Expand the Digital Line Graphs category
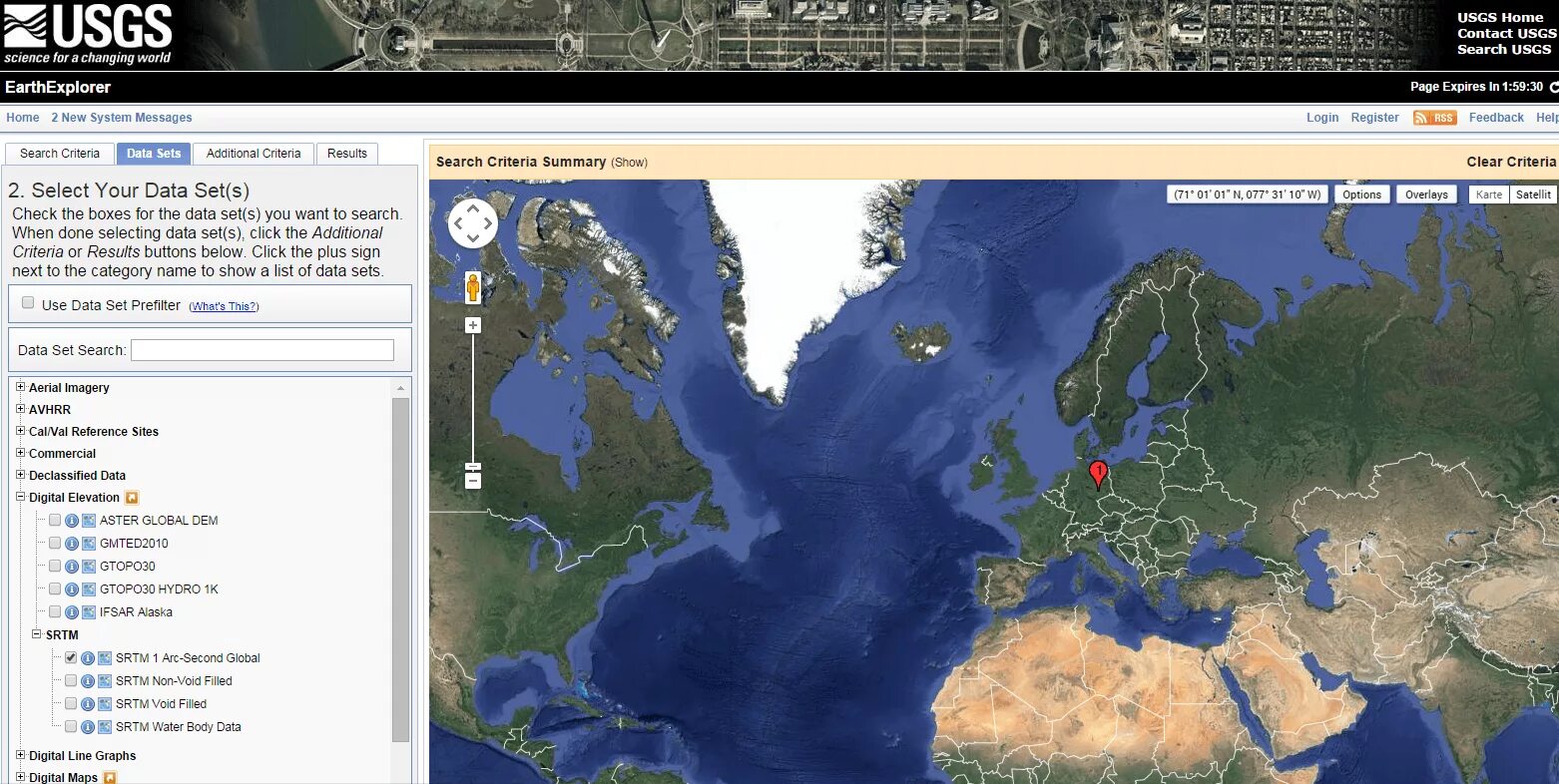Image resolution: width=1559 pixels, height=784 pixels. click(21, 755)
